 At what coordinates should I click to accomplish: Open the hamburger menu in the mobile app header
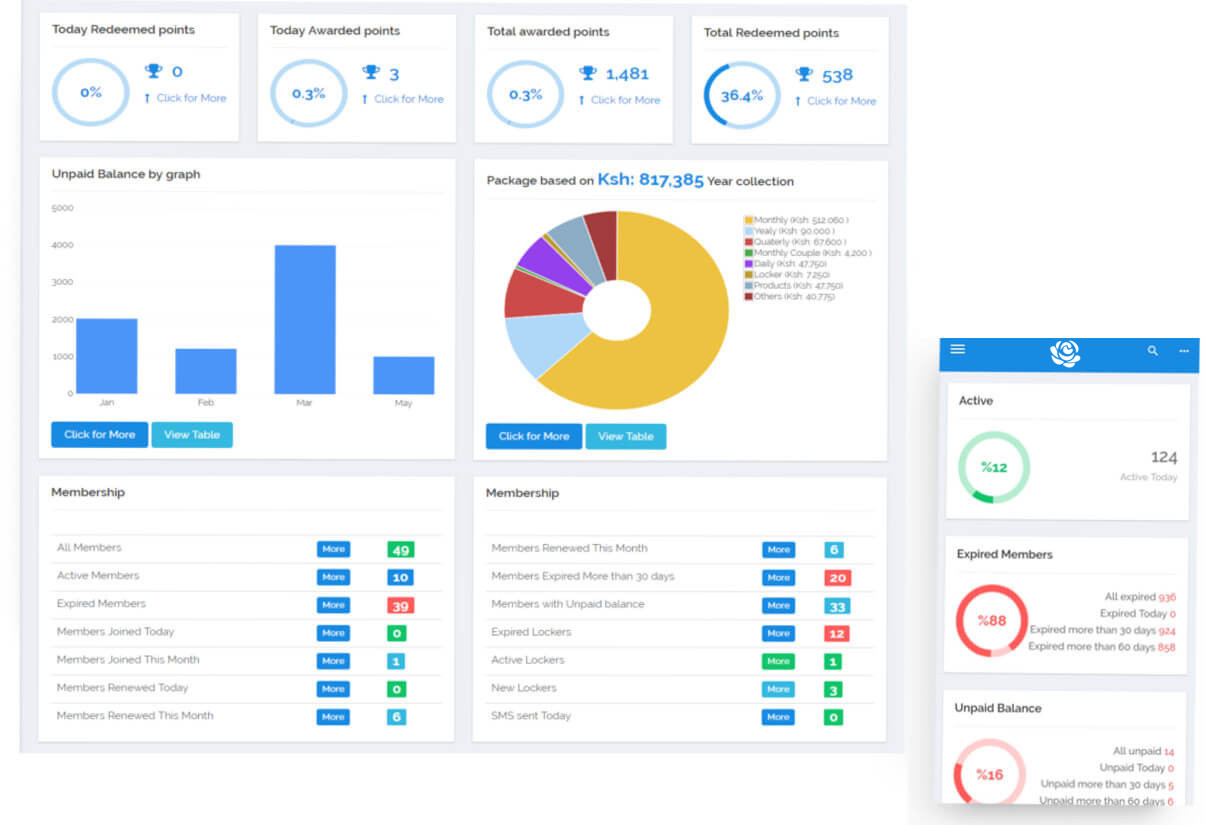pos(957,349)
